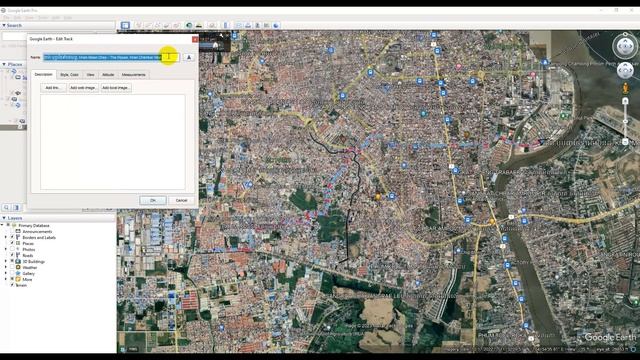Switch to the Altitude tab
640x360 pixels.
point(108,75)
